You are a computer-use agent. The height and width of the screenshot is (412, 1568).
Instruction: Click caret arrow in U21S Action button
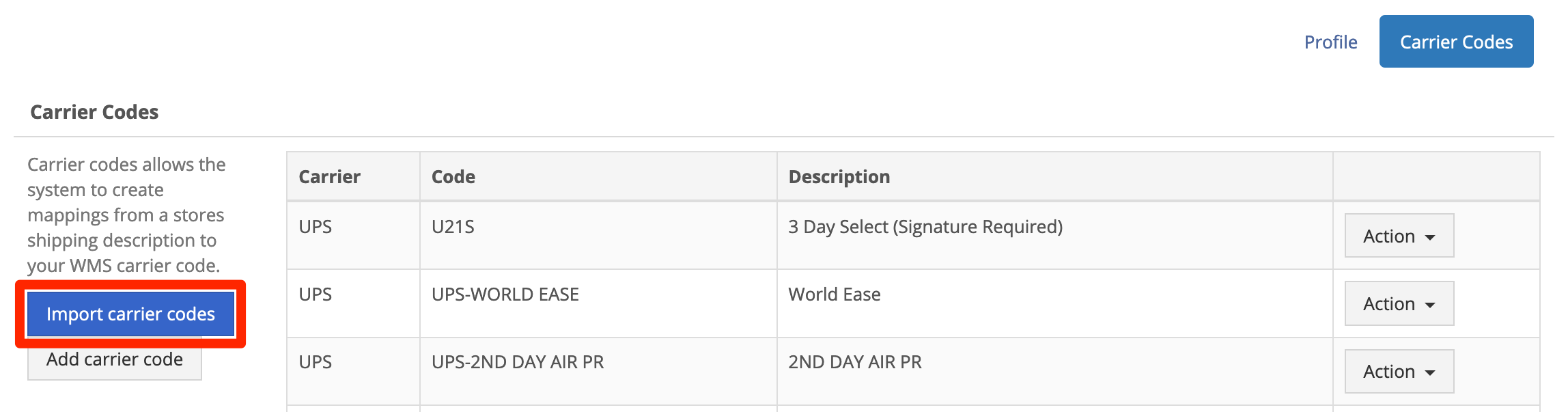pyautogui.click(x=1430, y=237)
